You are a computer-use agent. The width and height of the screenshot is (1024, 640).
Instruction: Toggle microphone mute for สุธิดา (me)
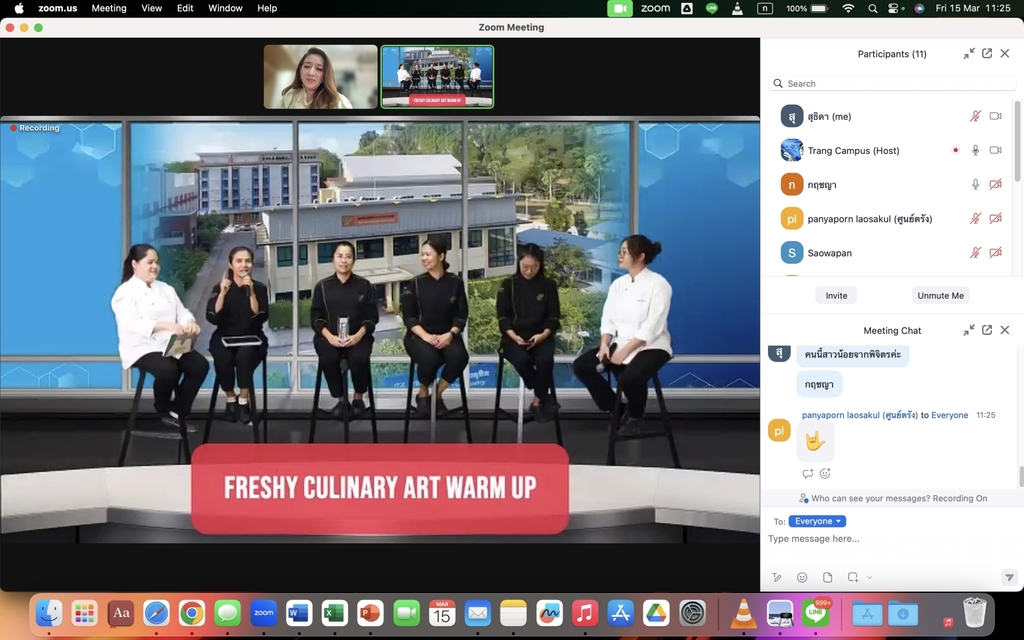(975, 116)
